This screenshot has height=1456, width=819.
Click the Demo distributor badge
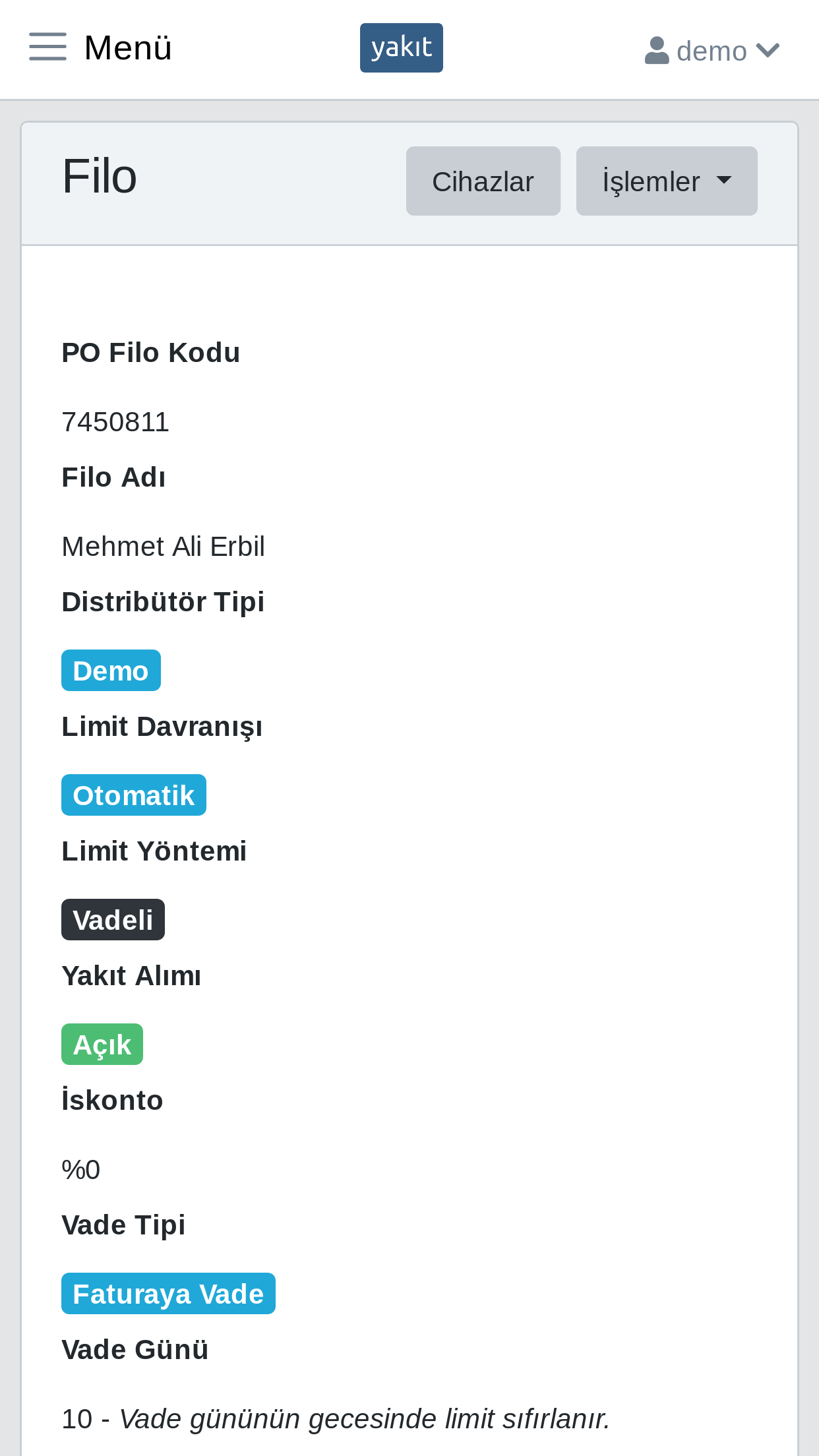click(111, 671)
